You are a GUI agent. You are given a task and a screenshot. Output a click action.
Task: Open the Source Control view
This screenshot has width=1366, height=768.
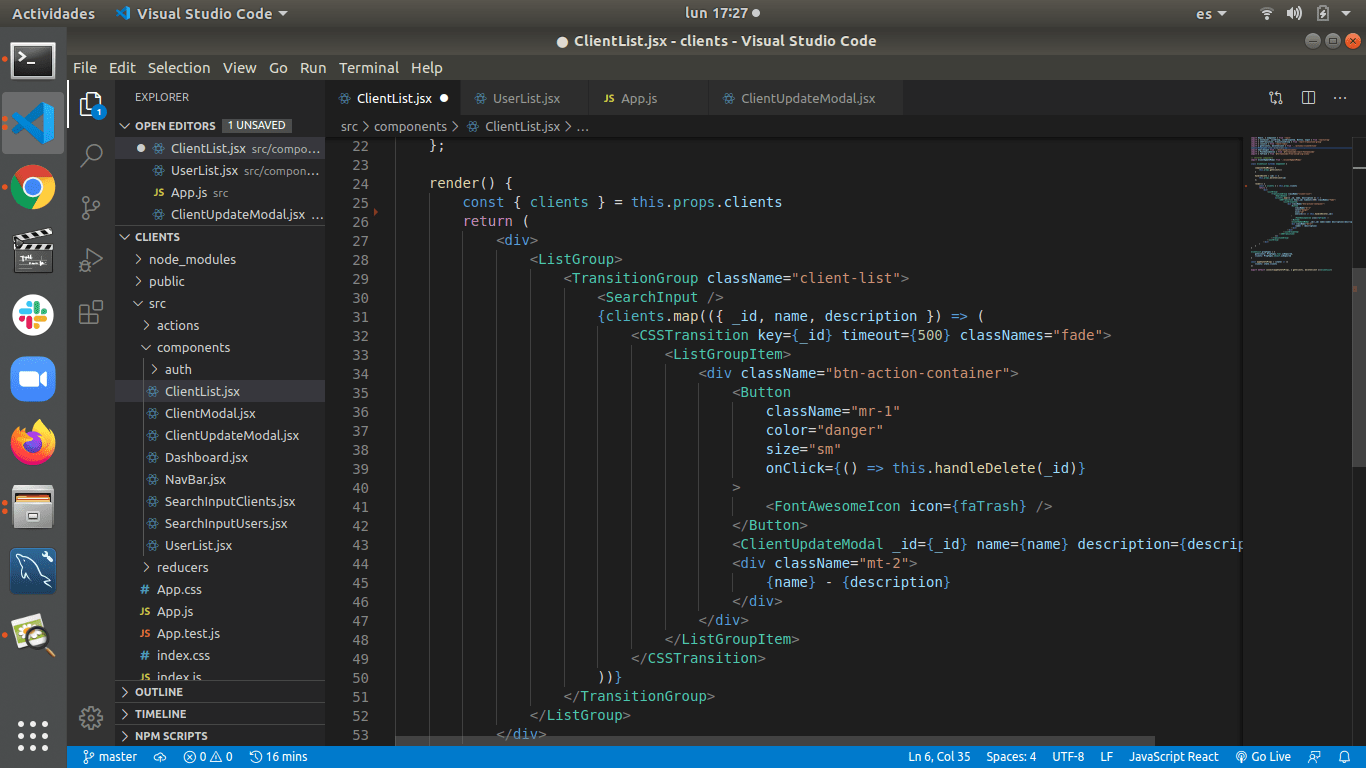click(x=91, y=207)
